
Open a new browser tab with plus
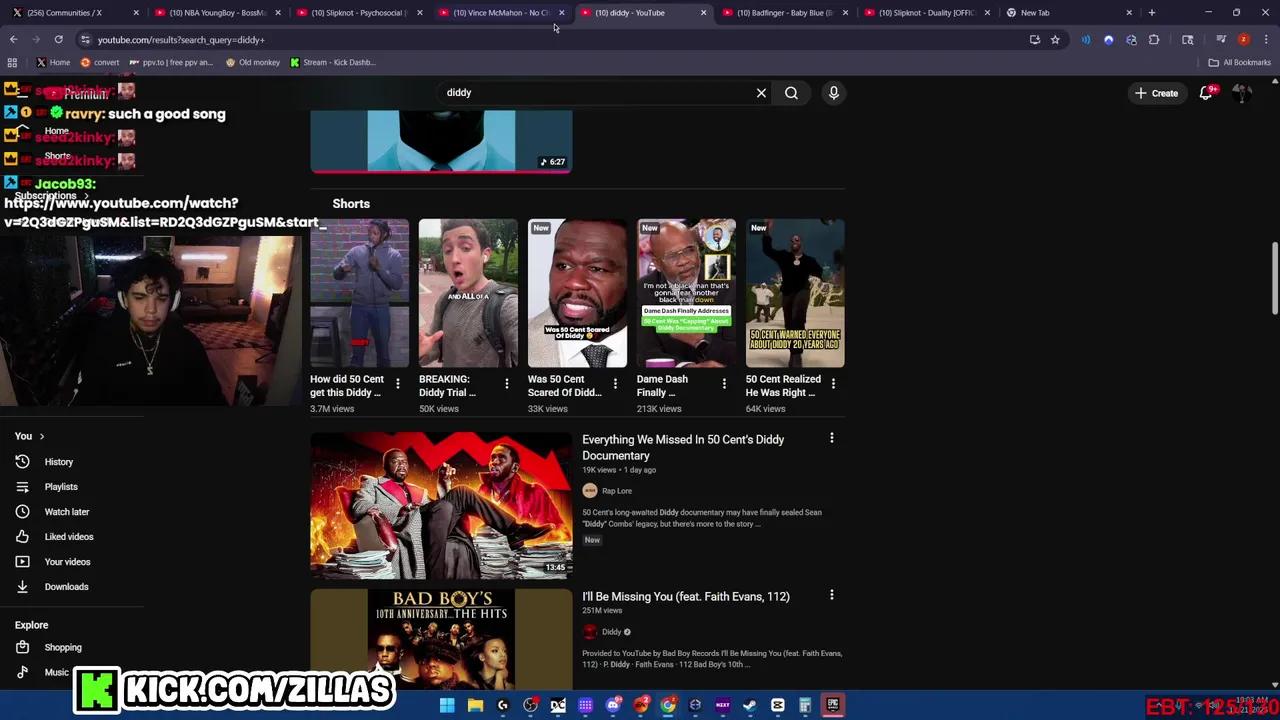(x=1152, y=13)
